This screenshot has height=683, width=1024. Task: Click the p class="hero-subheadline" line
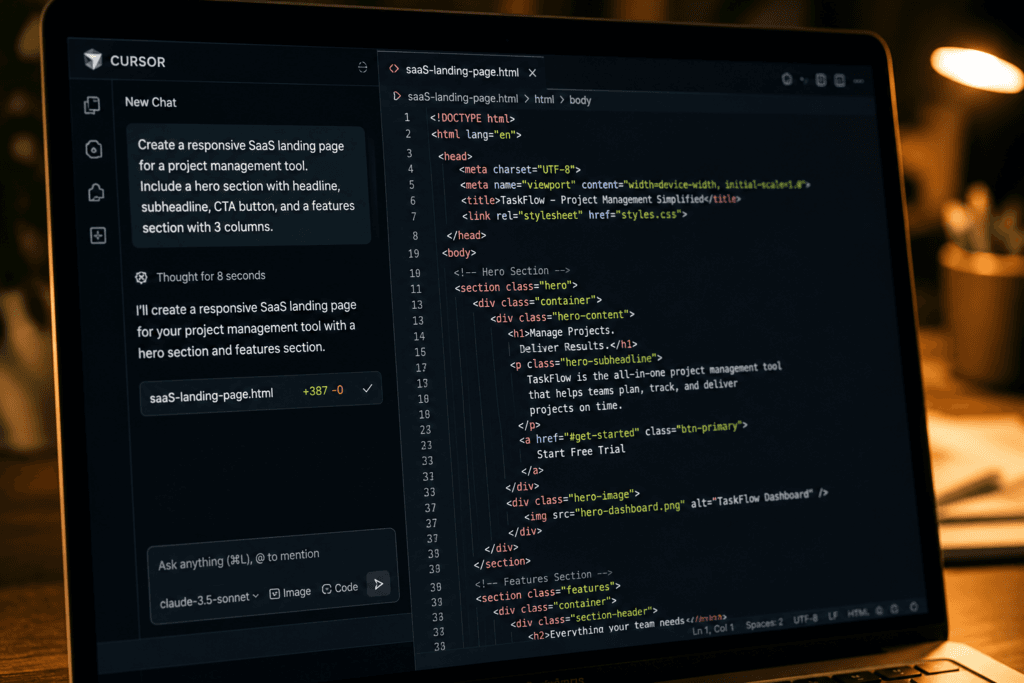586,361
